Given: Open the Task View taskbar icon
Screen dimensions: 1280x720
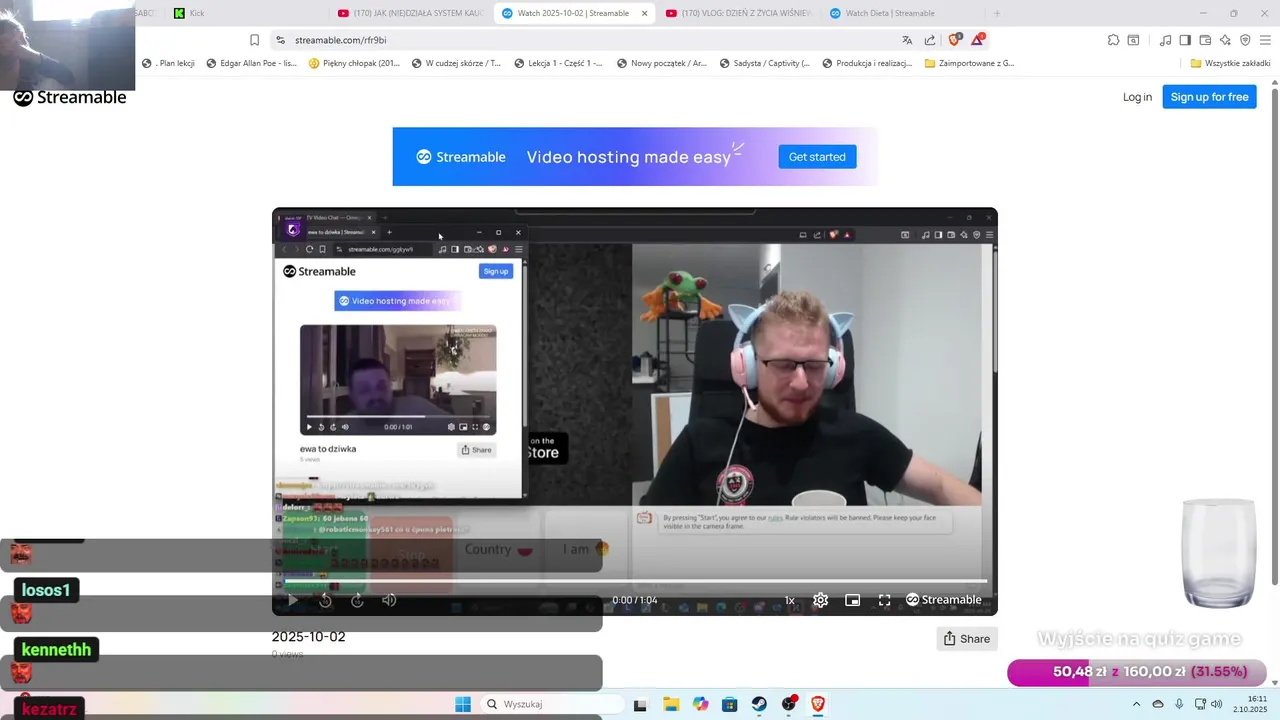Looking at the screenshot, I should click(x=640, y=704).
